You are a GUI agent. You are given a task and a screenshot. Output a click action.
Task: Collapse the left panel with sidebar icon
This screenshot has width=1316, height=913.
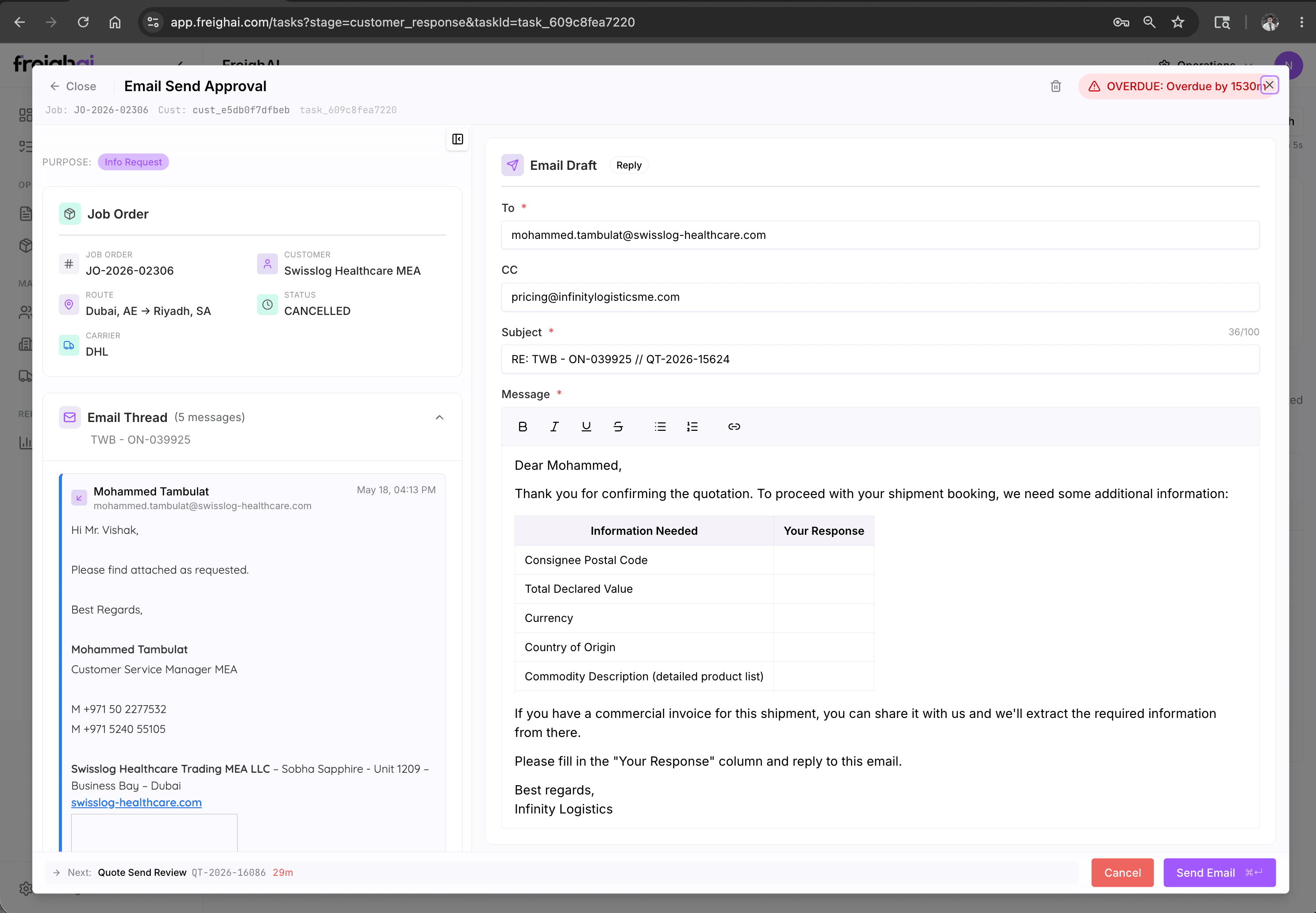pyautogui.click(x=458, y=139)
